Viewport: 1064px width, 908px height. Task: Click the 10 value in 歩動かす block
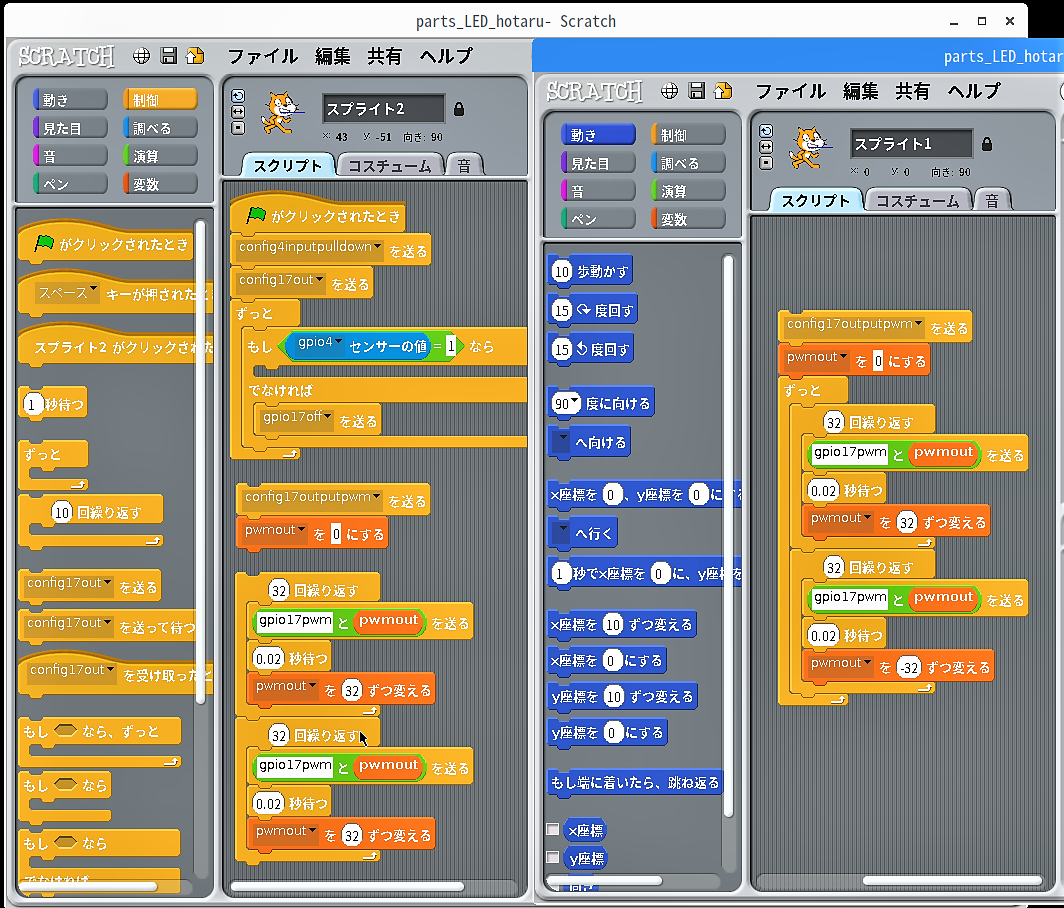coord(561,271)
